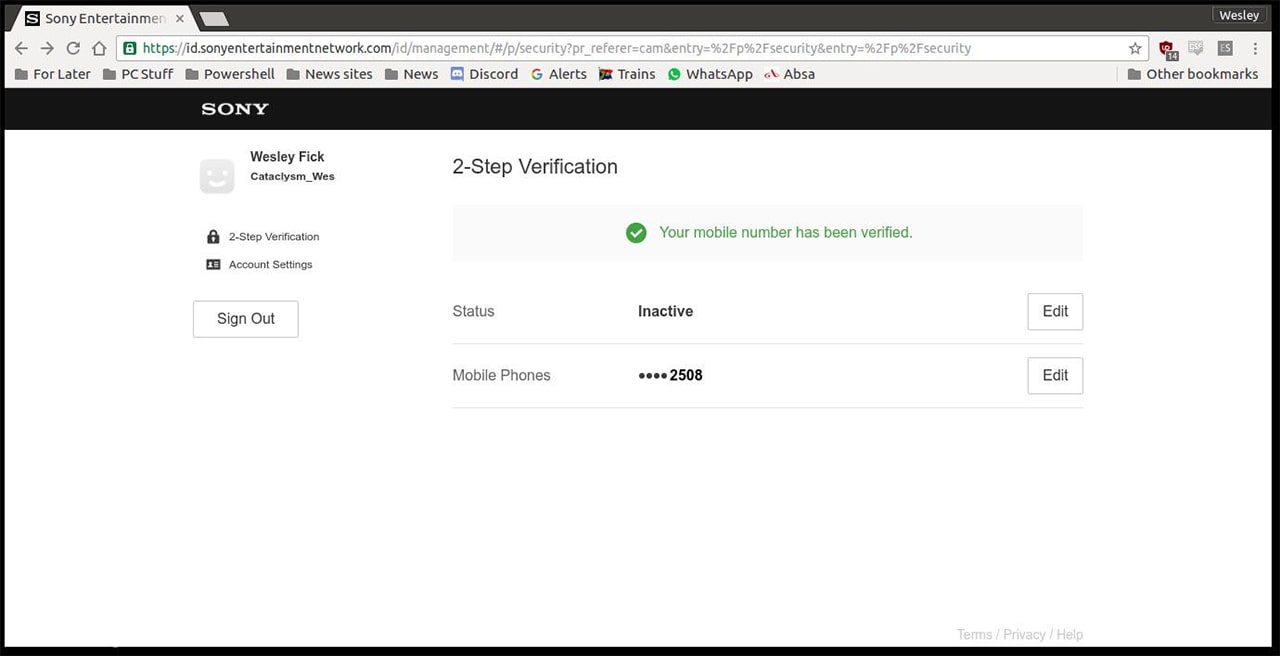This screenshot has width=1280, height=656.
Task: Click the secure padlock icon in address bar
Action: (x=129, y=48)
